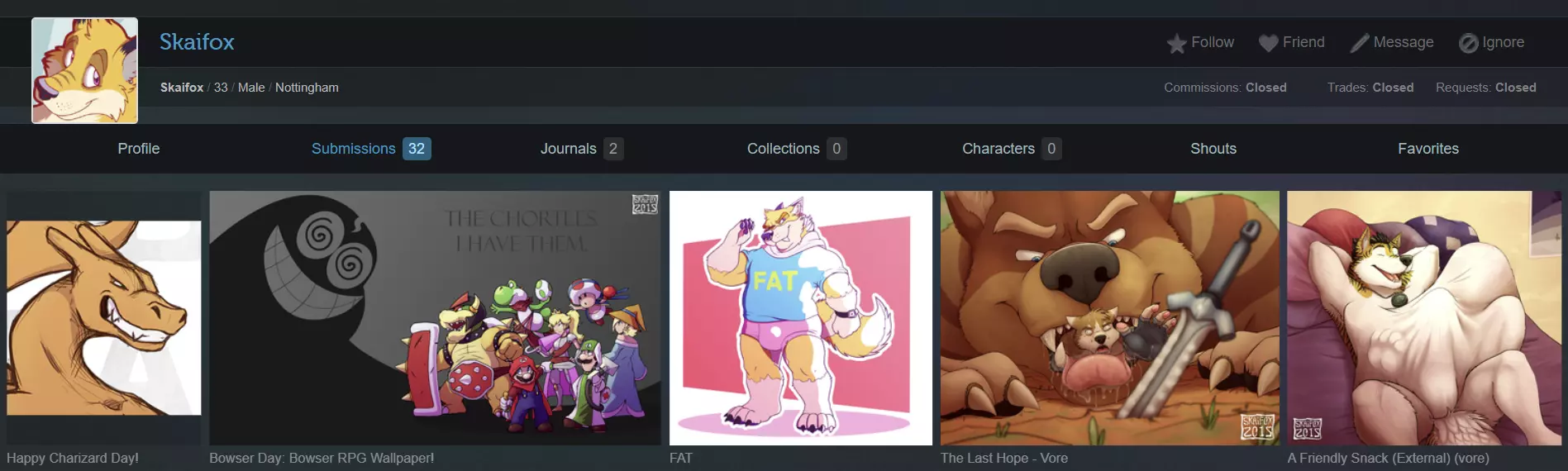Click the Skaifox username heading link
The image size is (1568, 471).
coord(197,42)
